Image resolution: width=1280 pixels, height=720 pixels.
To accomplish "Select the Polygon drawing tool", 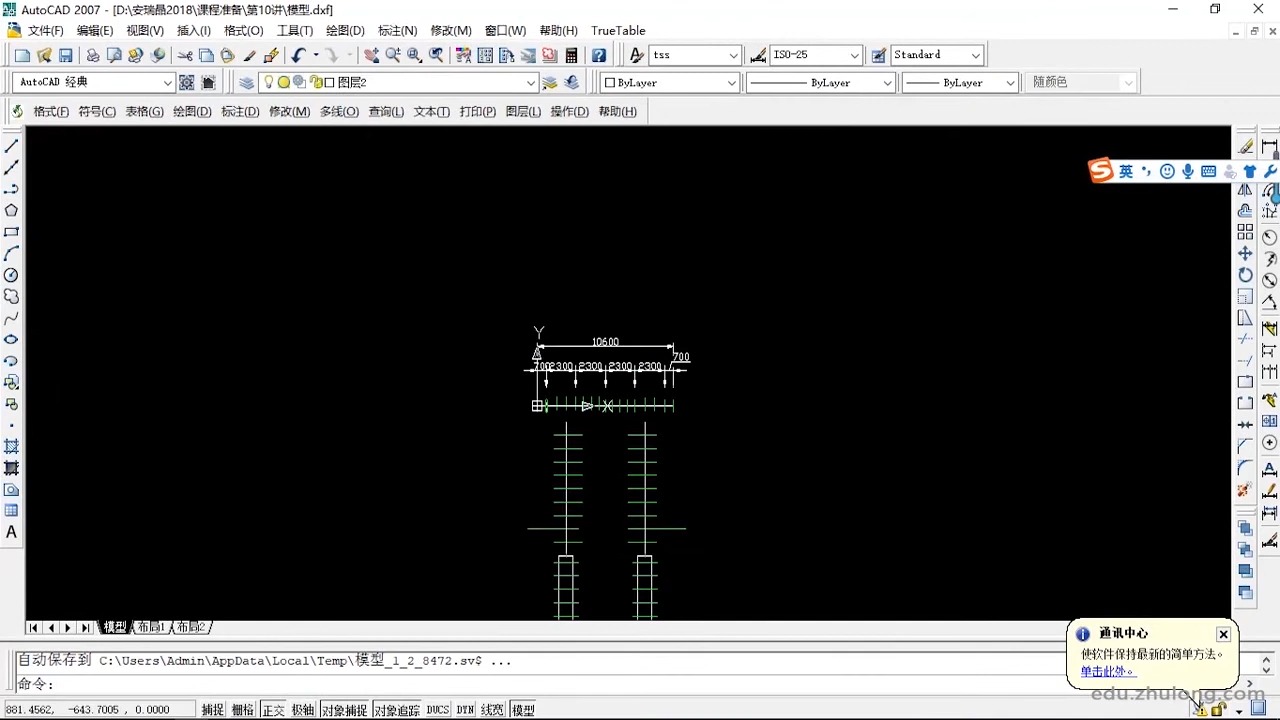I will pos(12,210).
